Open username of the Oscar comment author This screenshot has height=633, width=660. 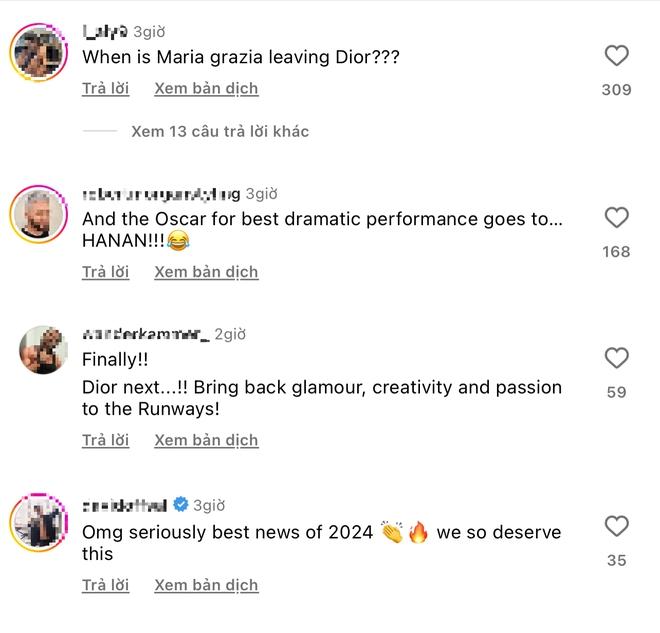point(161,194)
